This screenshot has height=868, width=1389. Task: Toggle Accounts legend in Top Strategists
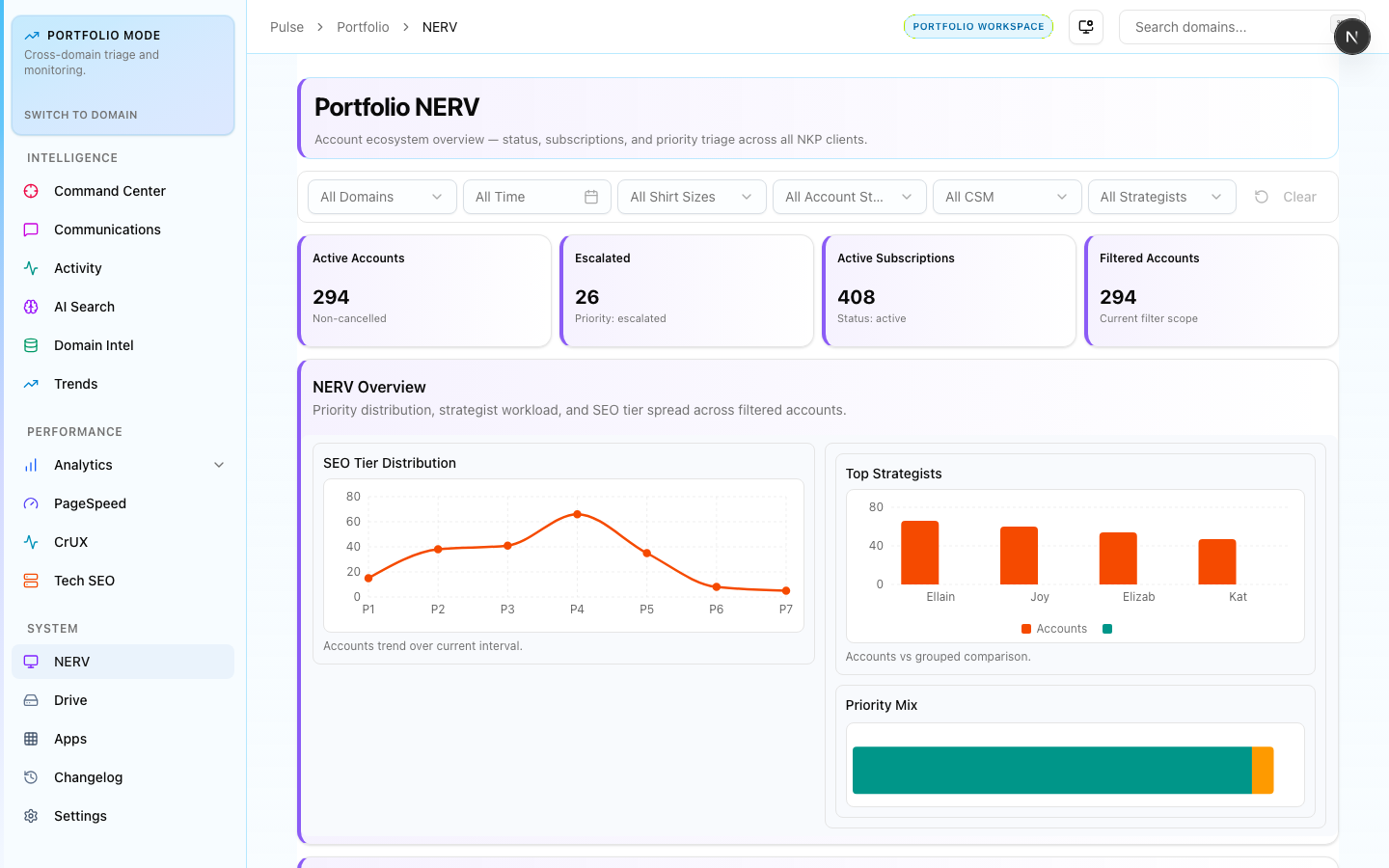pyautogui.click(x=1053, y=629)
